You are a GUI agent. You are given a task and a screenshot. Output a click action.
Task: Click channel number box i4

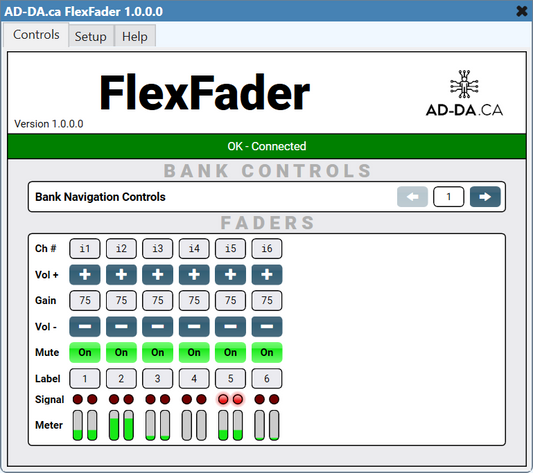194,249
